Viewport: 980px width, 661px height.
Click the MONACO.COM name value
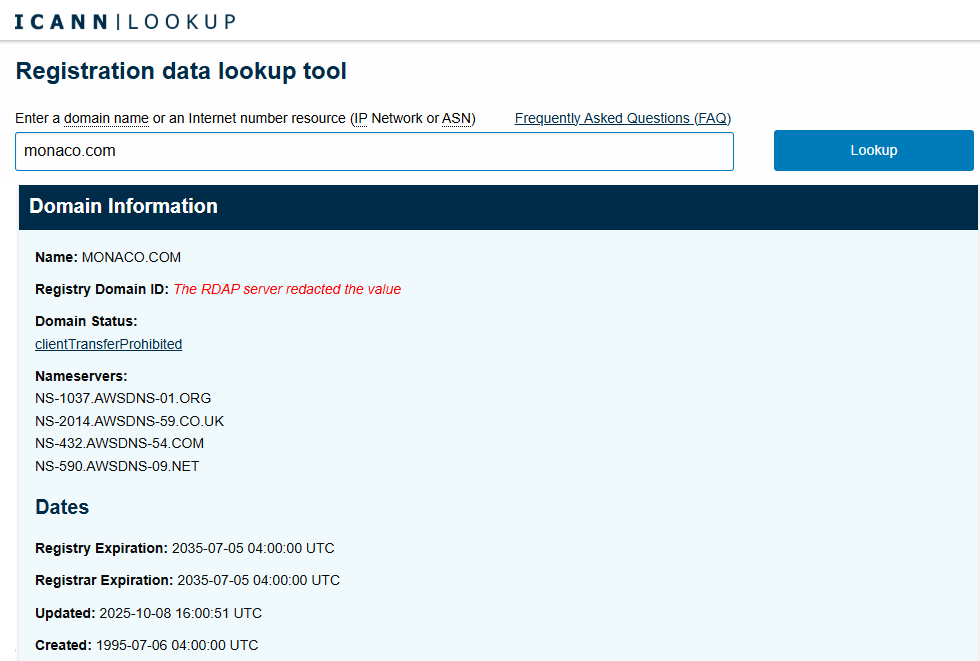(131, 257)
